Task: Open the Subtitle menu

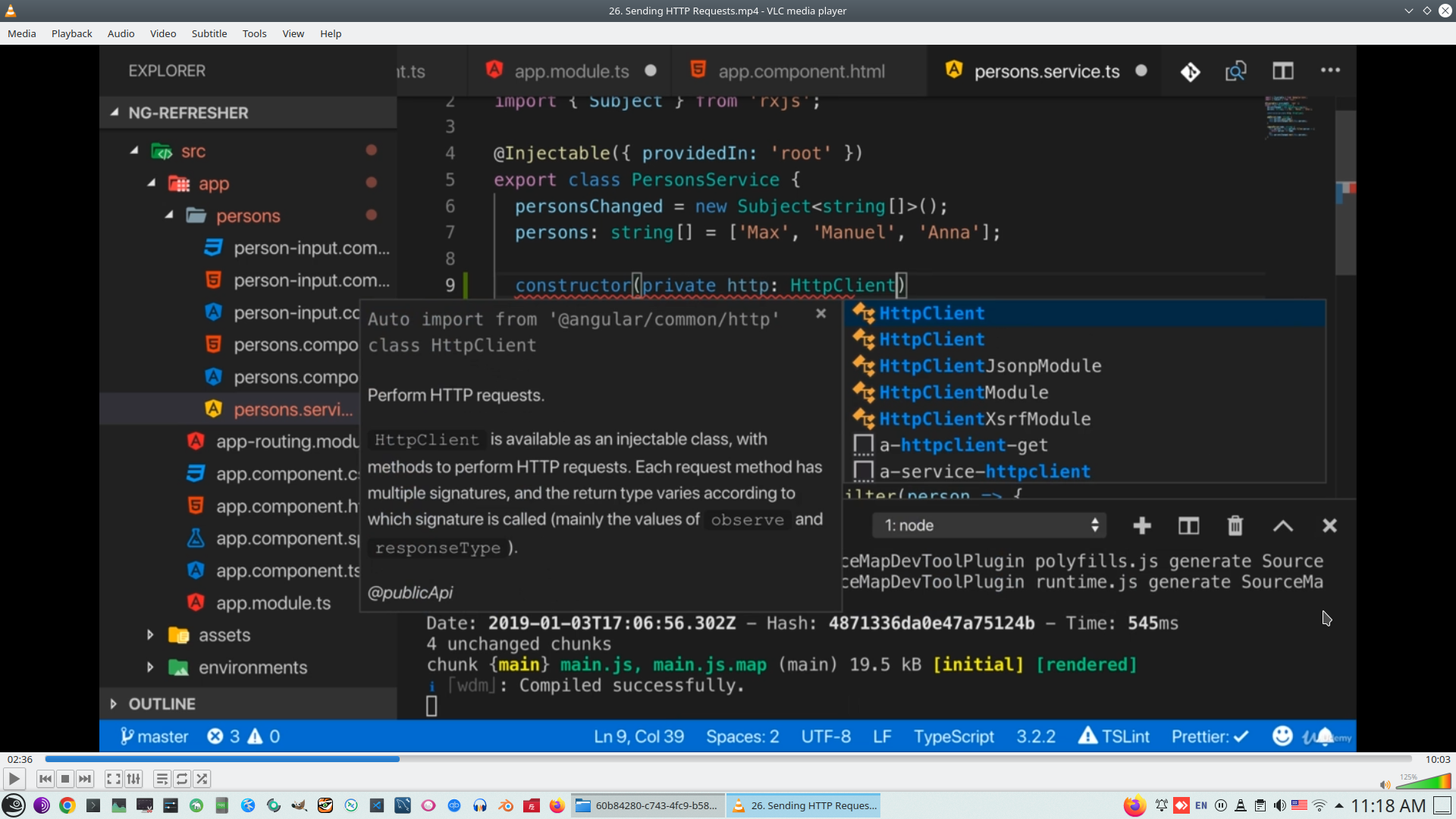Action: coord(209,33)
